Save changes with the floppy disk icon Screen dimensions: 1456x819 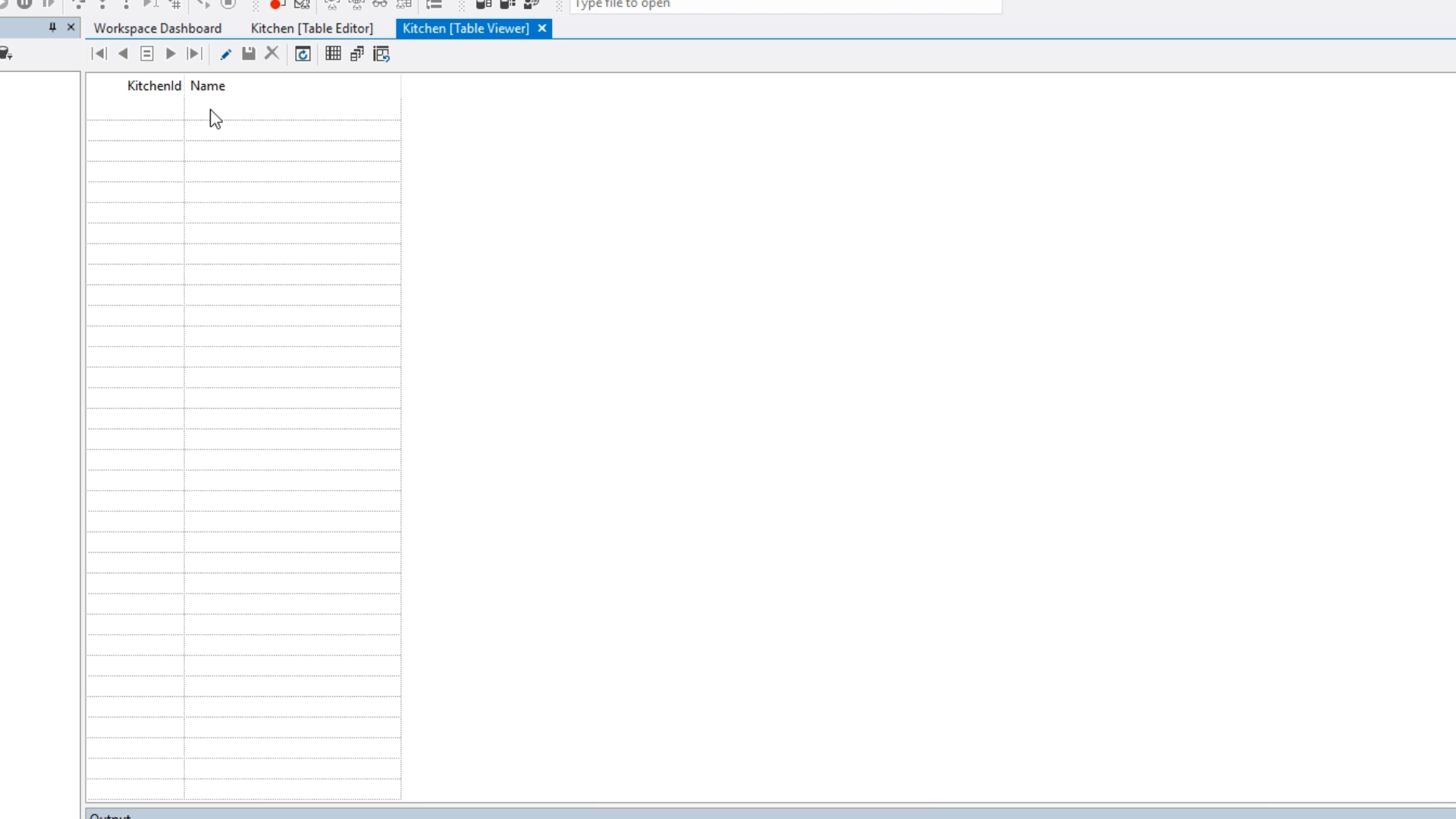(x=249, y=54)
